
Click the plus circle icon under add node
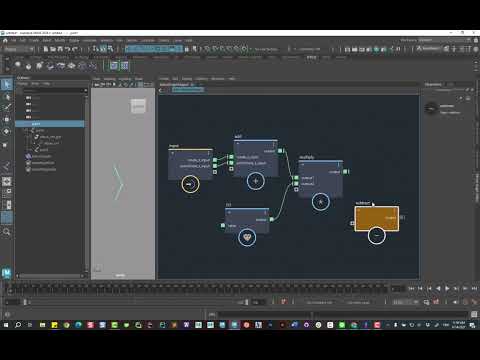256,181
